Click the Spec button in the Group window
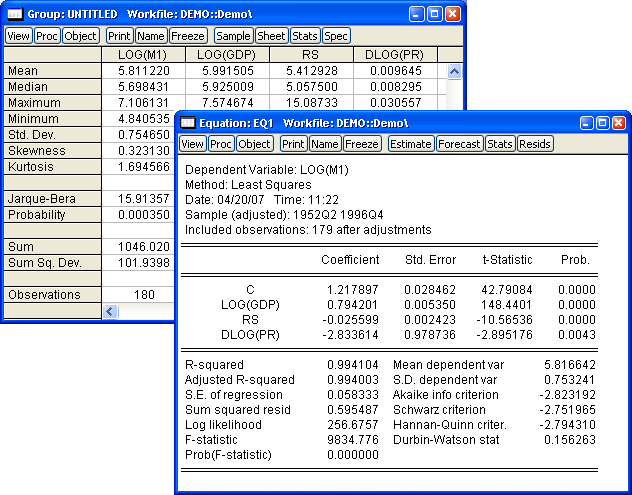632x495 pixels. (x=337, y=35)
